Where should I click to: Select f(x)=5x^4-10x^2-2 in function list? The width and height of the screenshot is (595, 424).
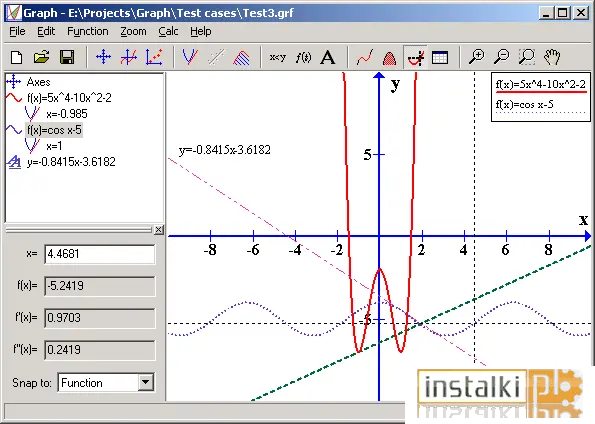click(69, 98)
